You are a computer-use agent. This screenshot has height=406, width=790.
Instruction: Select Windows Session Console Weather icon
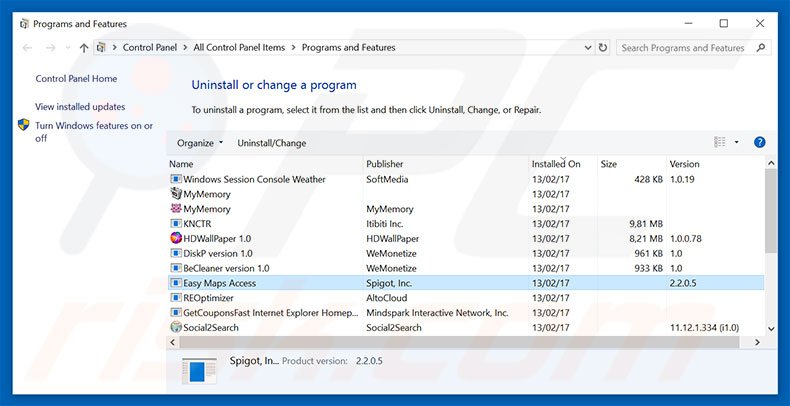point(176,179)
